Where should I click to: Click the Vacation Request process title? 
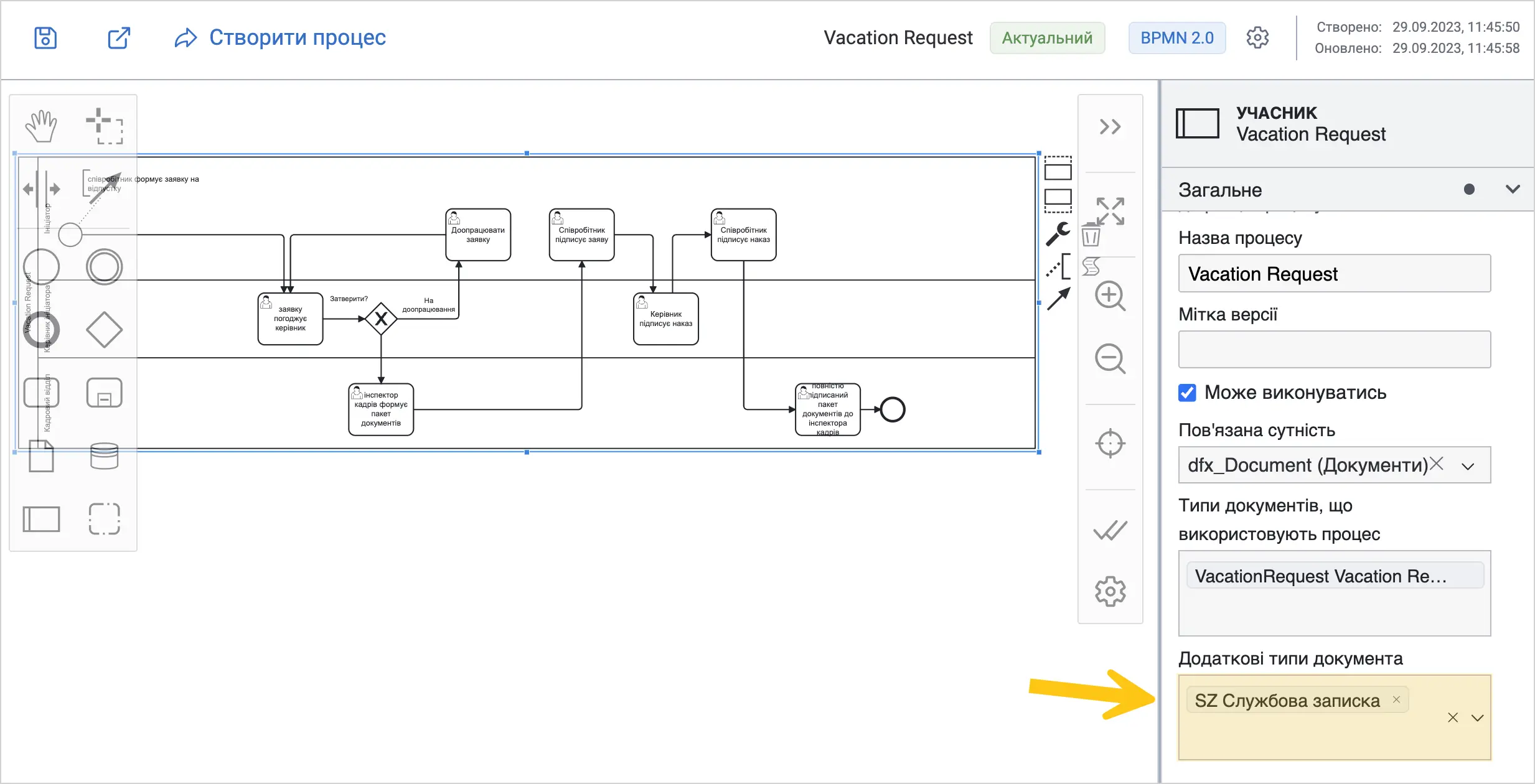click(898, 38)
